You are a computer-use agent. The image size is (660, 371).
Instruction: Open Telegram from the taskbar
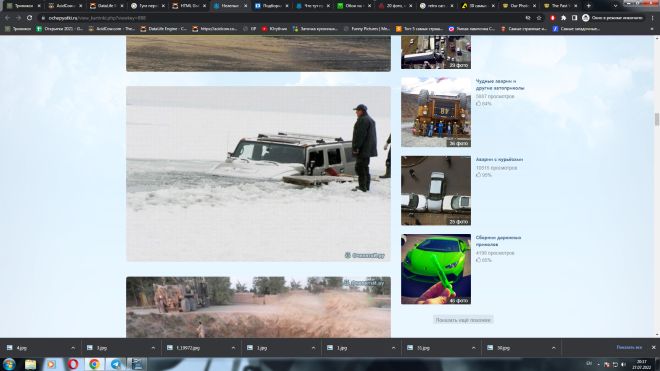(x=116, y=364)
